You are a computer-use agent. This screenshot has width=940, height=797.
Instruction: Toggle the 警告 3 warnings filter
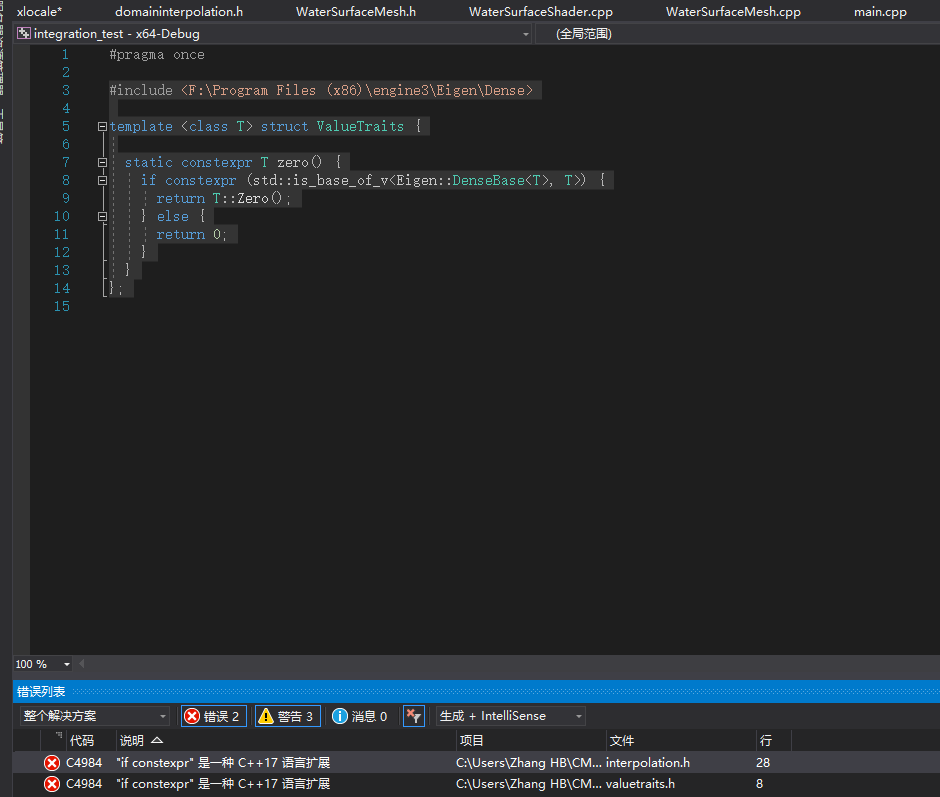[288, 716]
